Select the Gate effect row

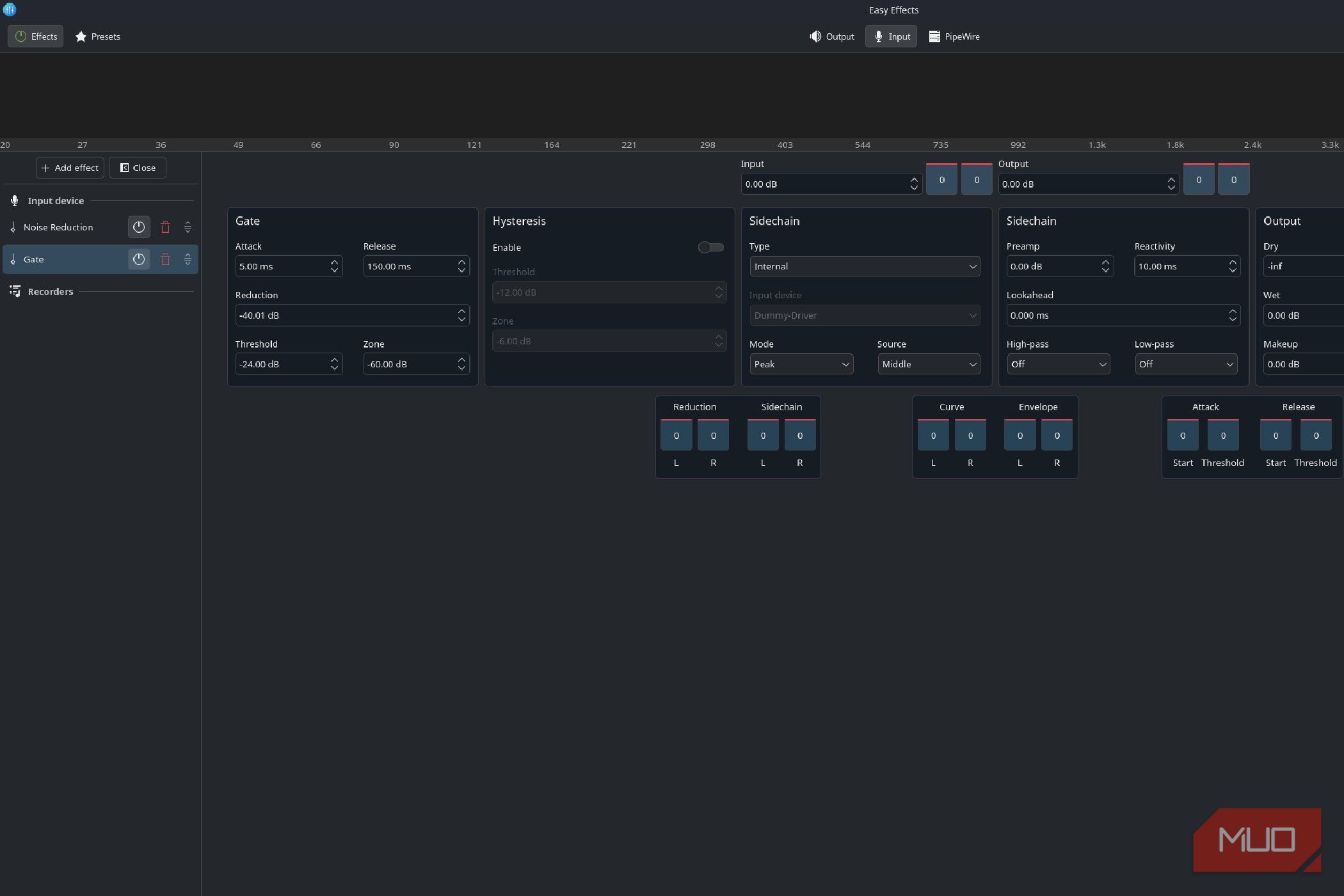coord(100,259)
